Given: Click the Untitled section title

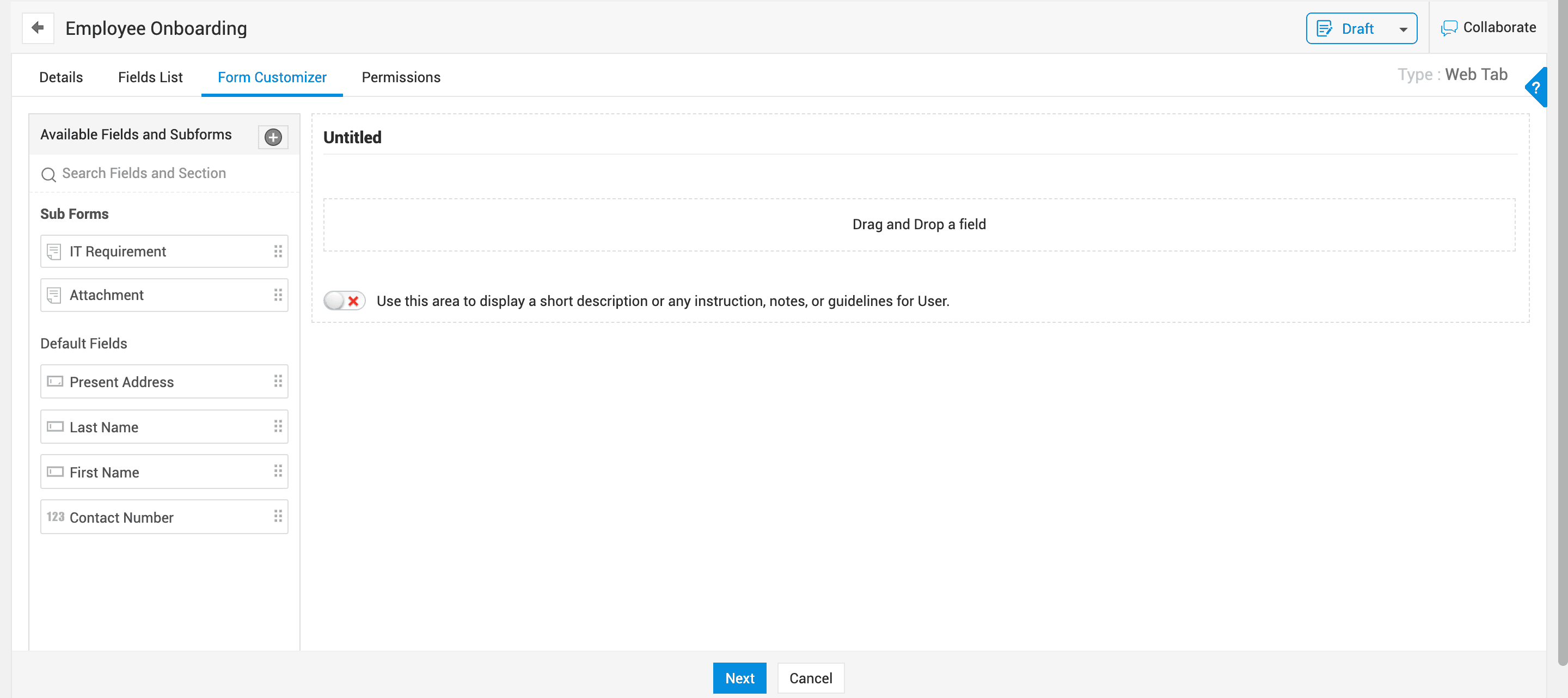Looking at the screenshot, I should point(352,138).
